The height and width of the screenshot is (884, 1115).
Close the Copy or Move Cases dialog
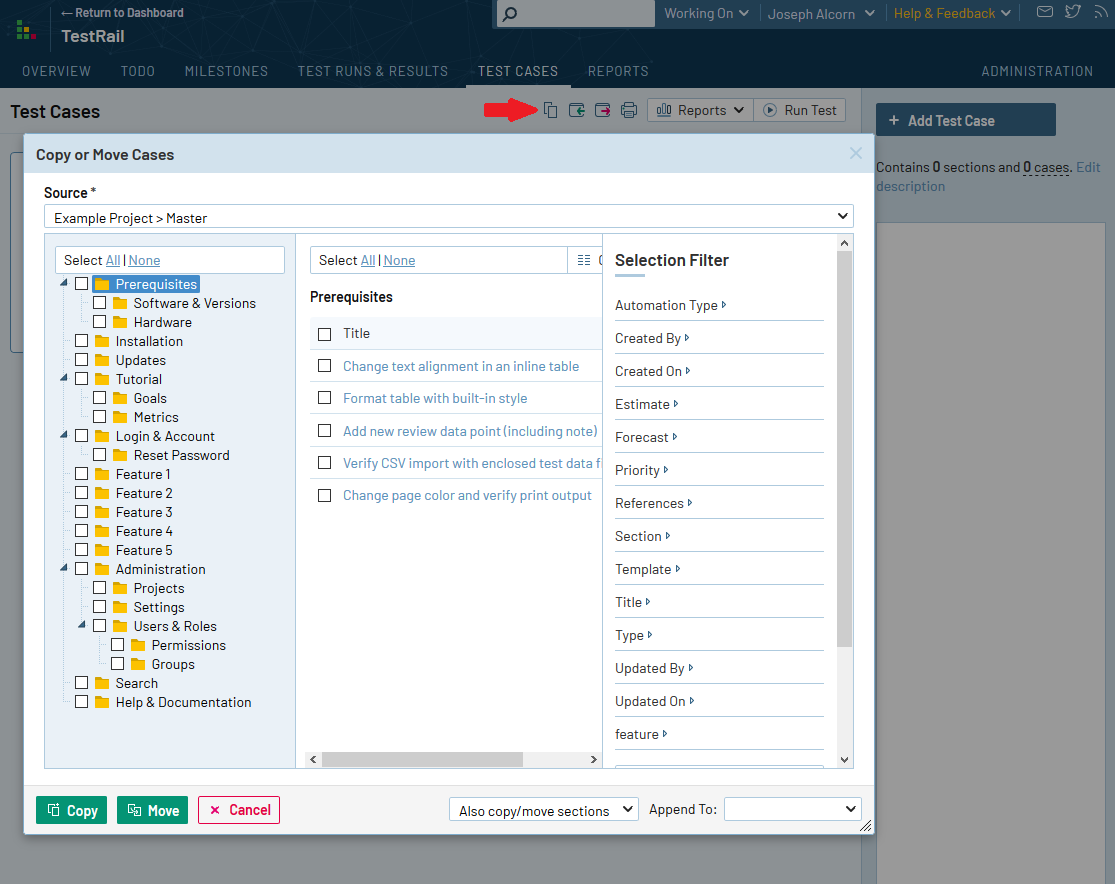[855, 154]
